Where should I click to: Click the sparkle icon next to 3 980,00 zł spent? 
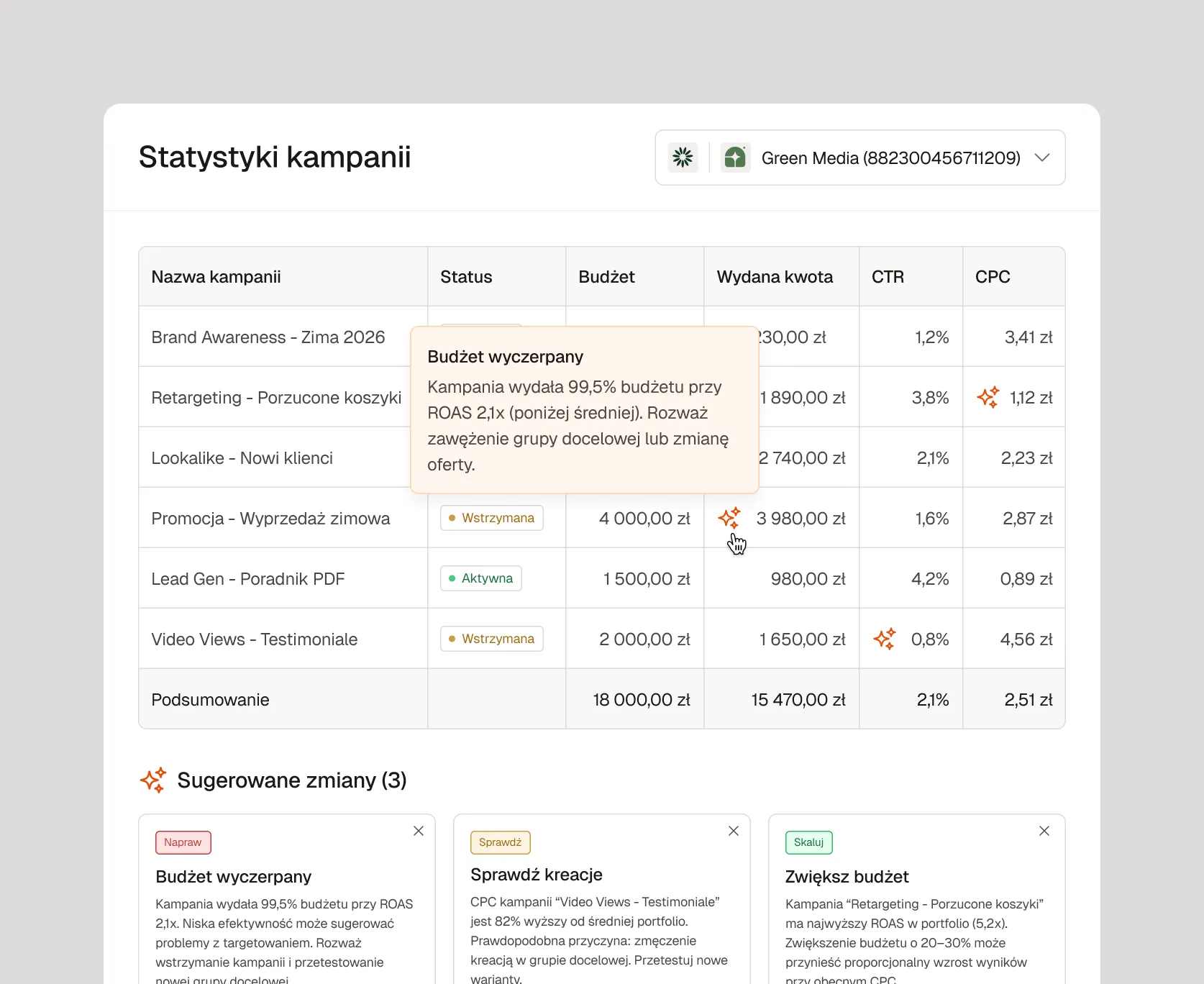(730, 518)
